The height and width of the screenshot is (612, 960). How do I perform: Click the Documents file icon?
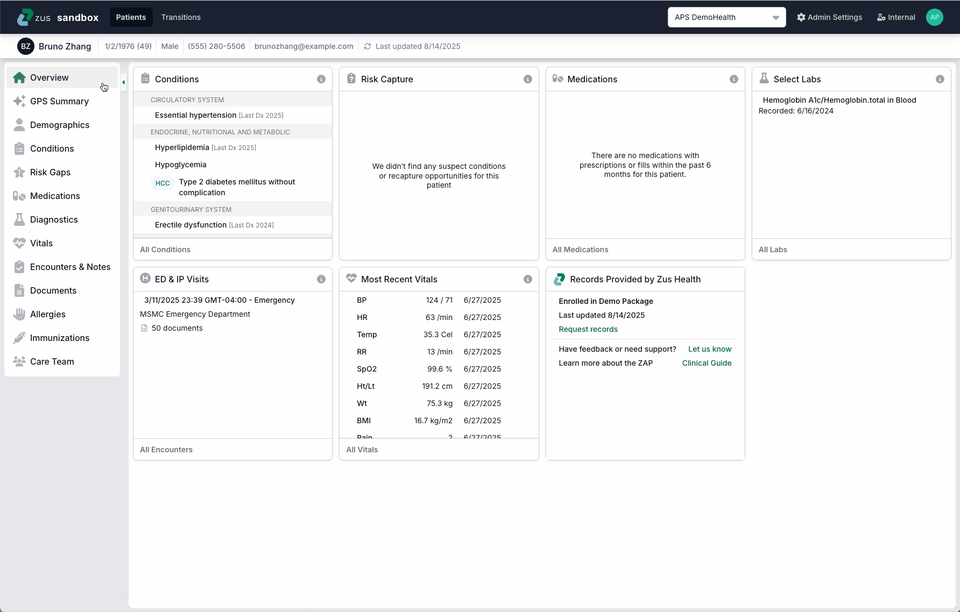click(19, 290)
